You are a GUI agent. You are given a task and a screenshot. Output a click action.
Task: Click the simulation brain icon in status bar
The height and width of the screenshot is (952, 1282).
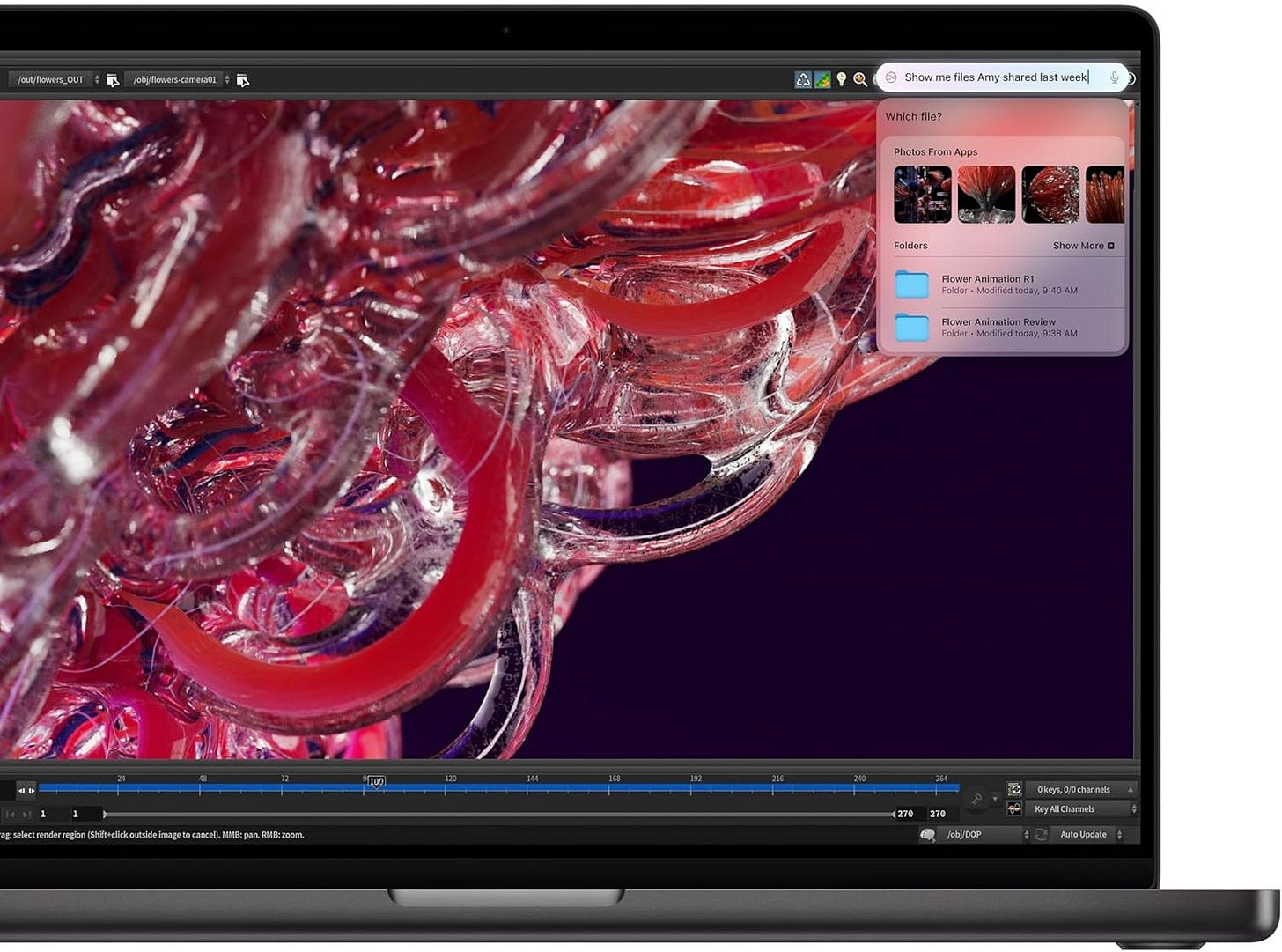(927, 834)
